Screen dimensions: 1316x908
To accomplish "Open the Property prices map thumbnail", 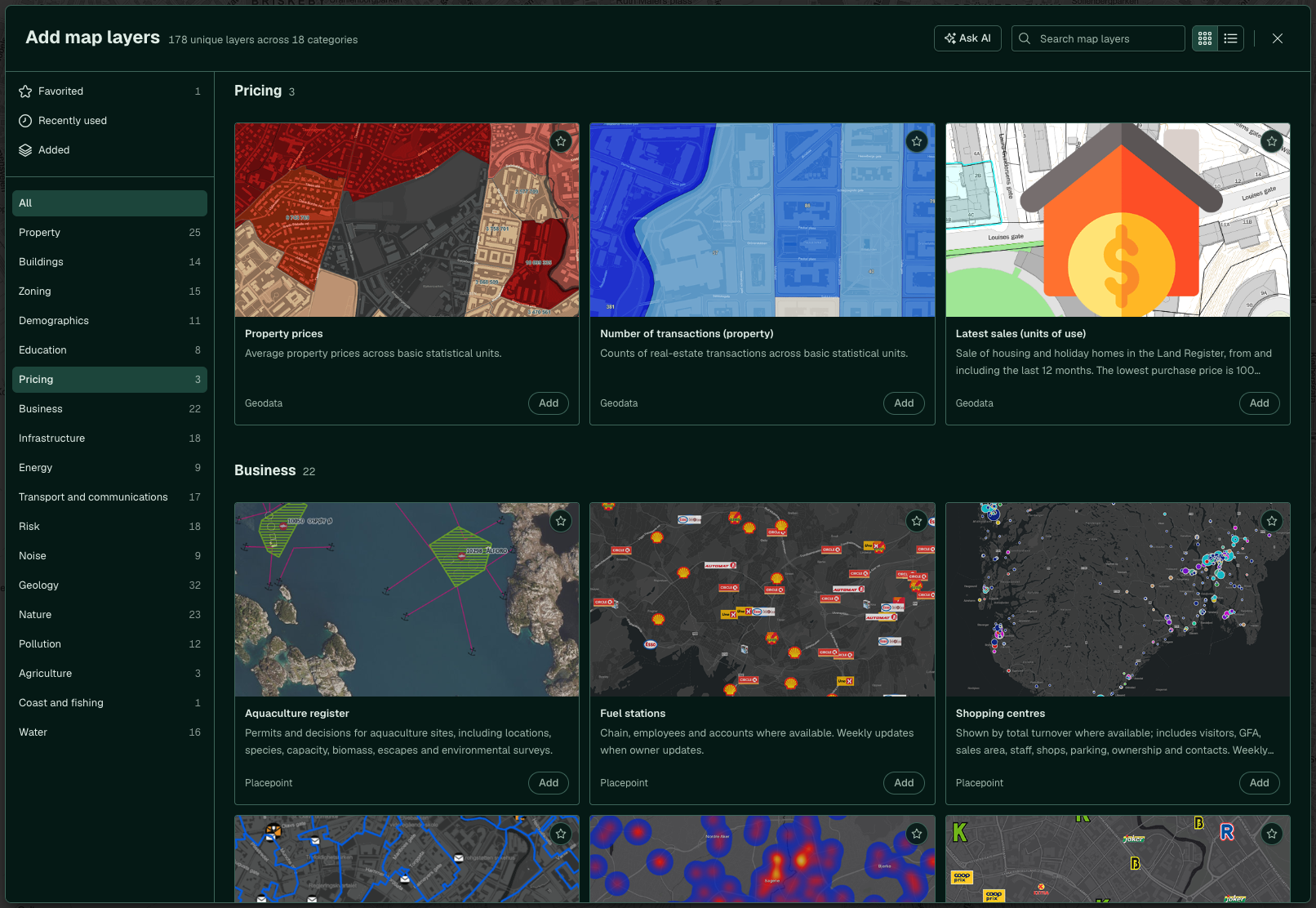I will [x=407, y=220].
